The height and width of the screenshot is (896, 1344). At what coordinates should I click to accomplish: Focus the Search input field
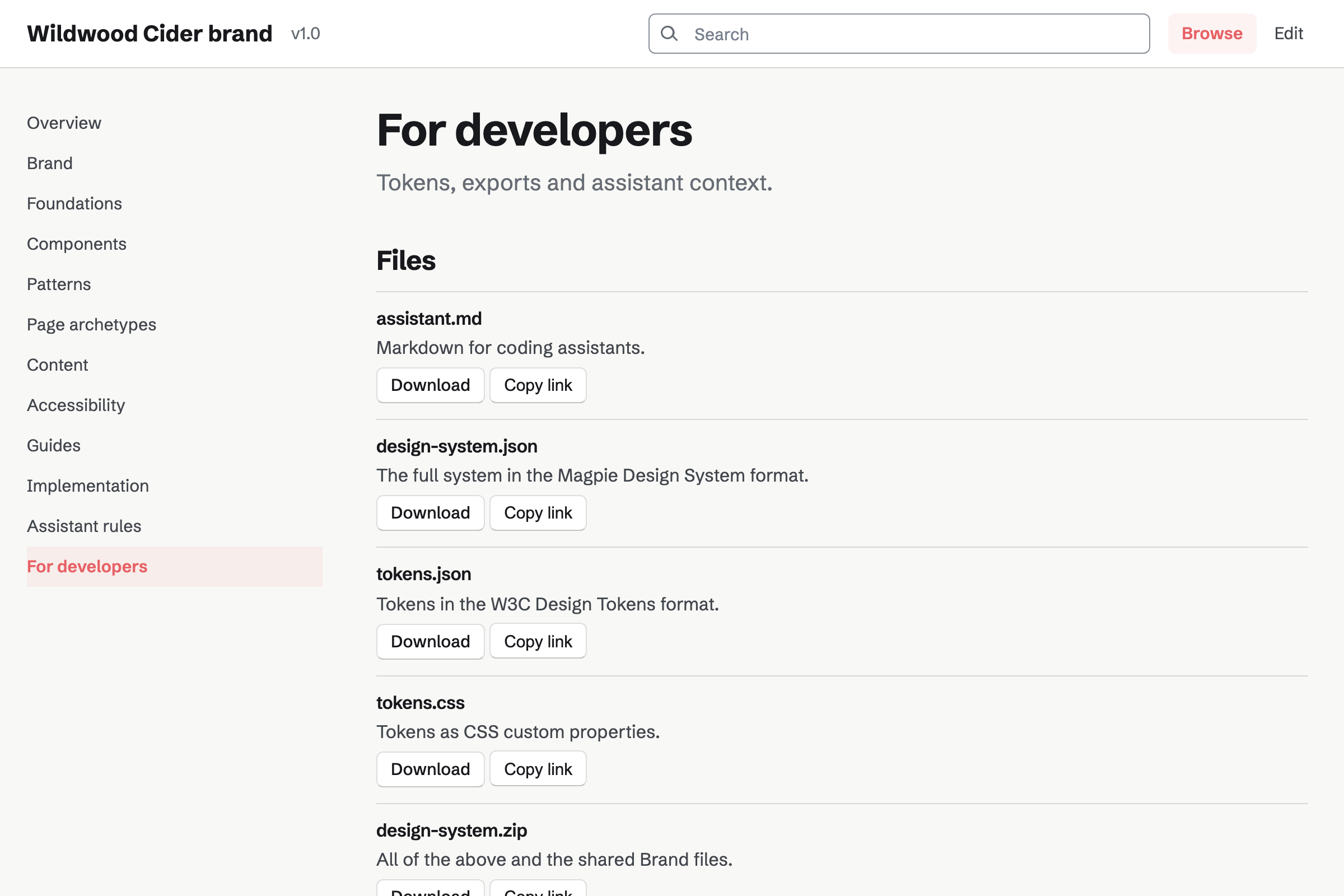[x=899, y=34]
